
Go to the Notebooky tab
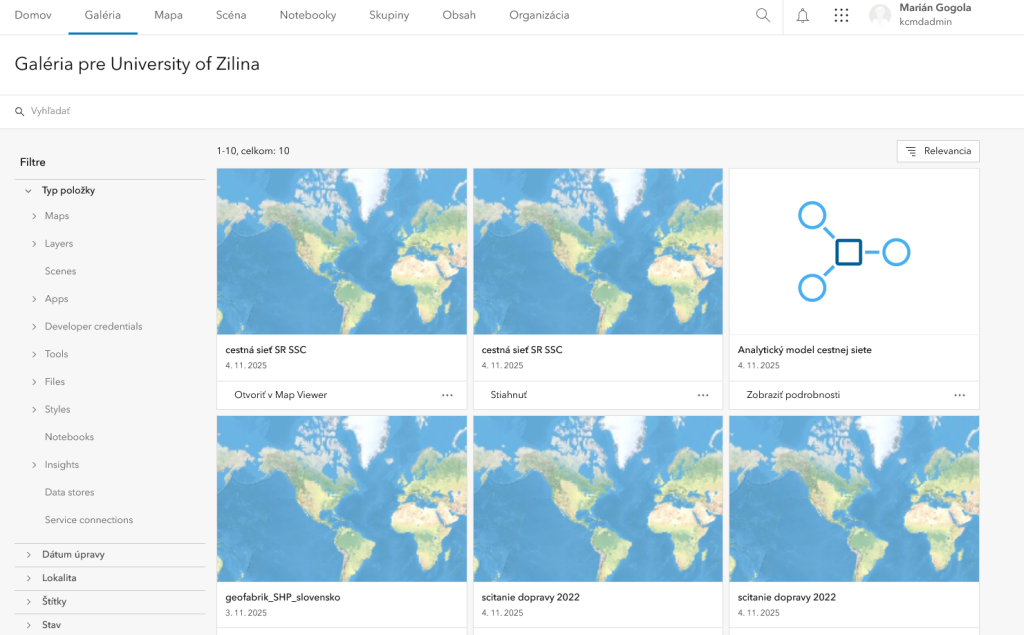(307, 15)
